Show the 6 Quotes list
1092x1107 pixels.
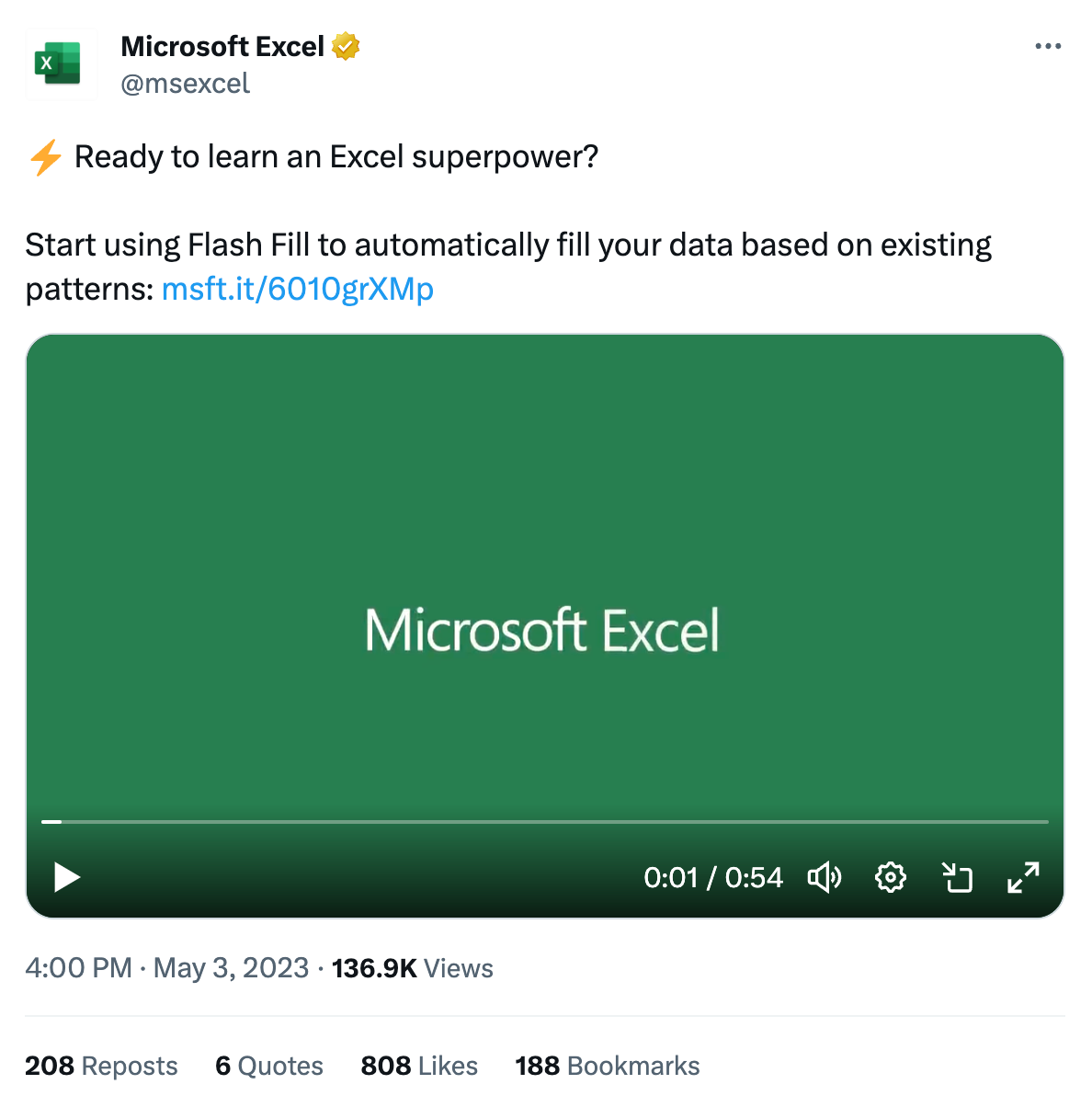pos(269,1066)
